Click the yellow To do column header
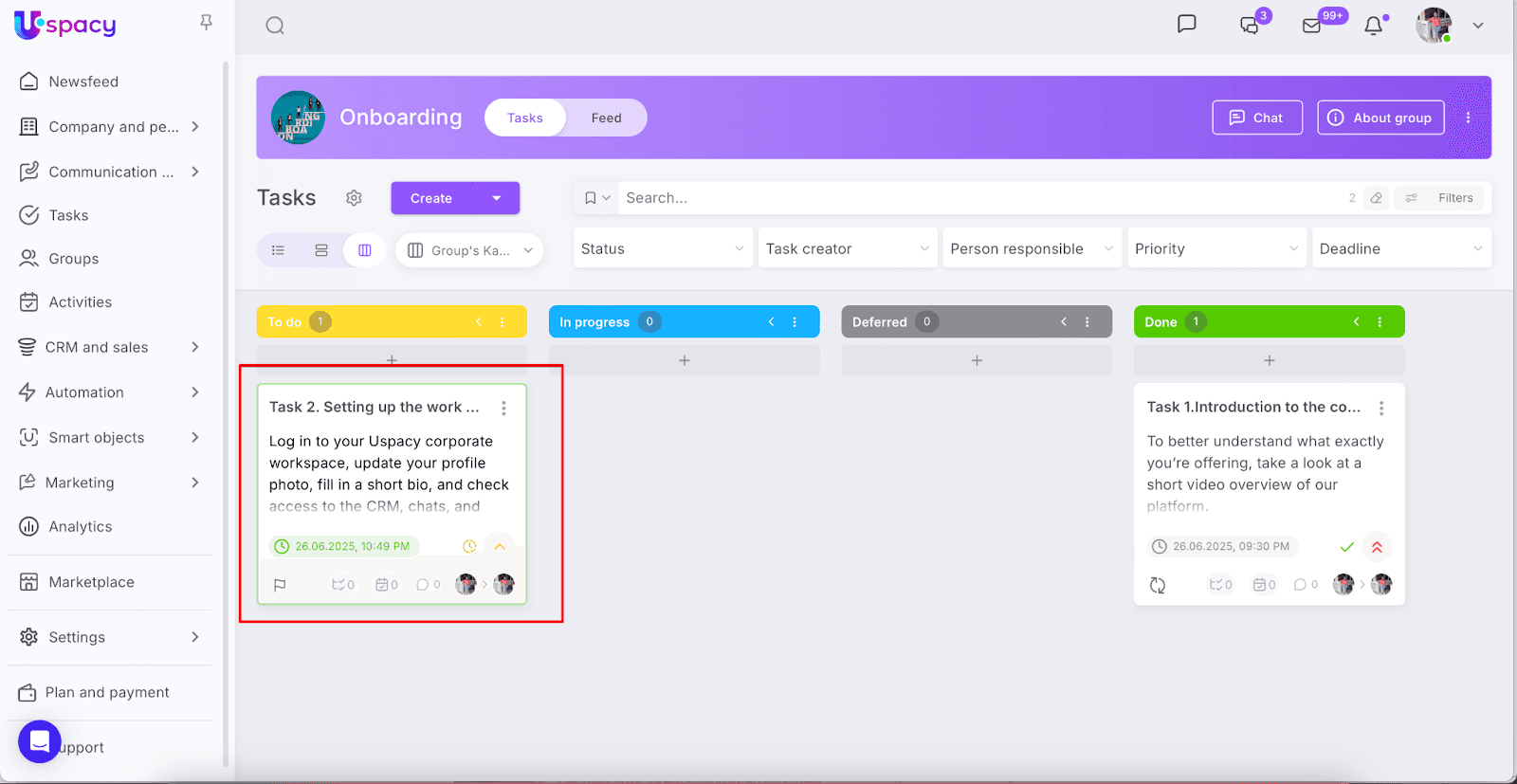 379,322
